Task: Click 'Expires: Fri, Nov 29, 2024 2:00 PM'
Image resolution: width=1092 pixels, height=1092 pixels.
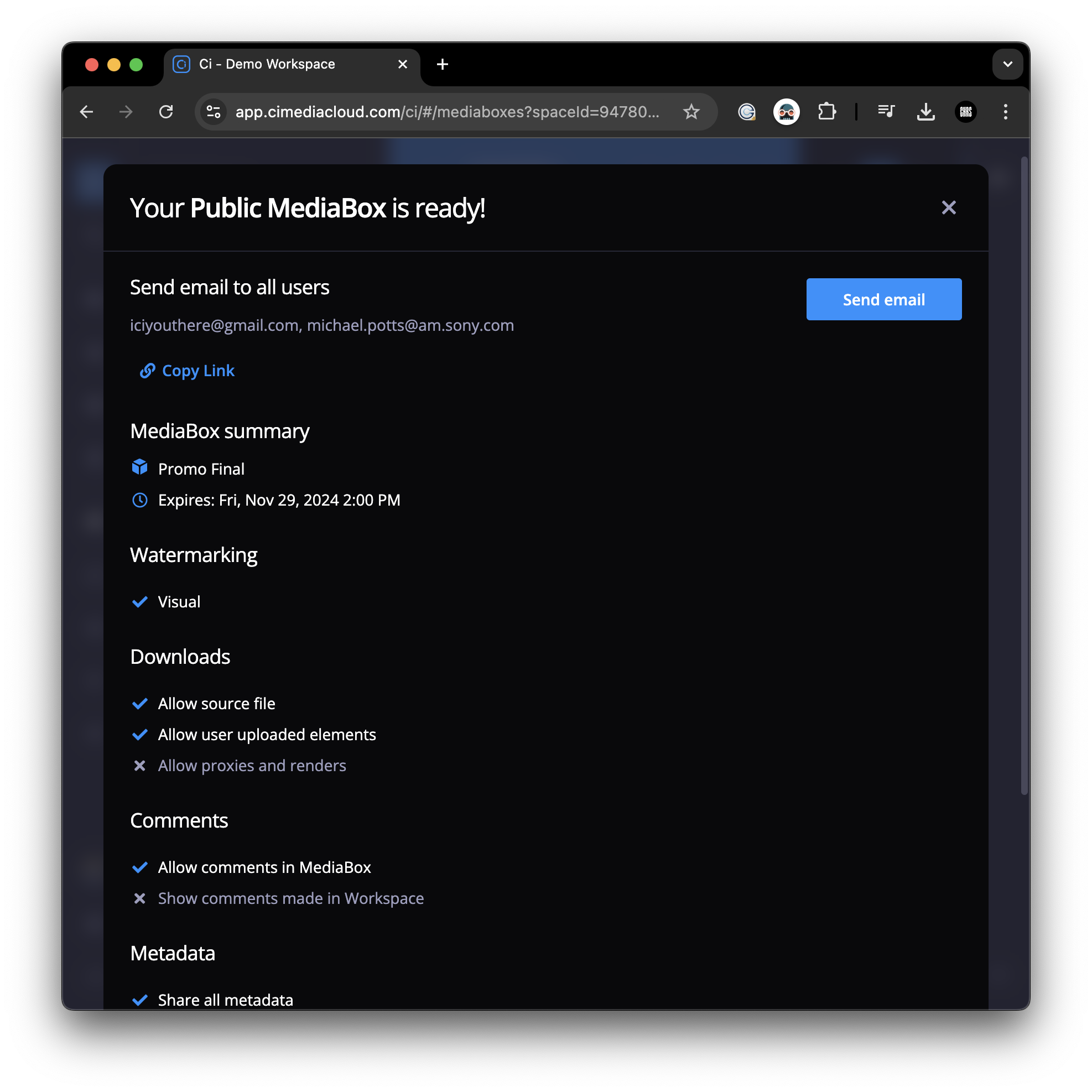Action: (x=279, y=500)
